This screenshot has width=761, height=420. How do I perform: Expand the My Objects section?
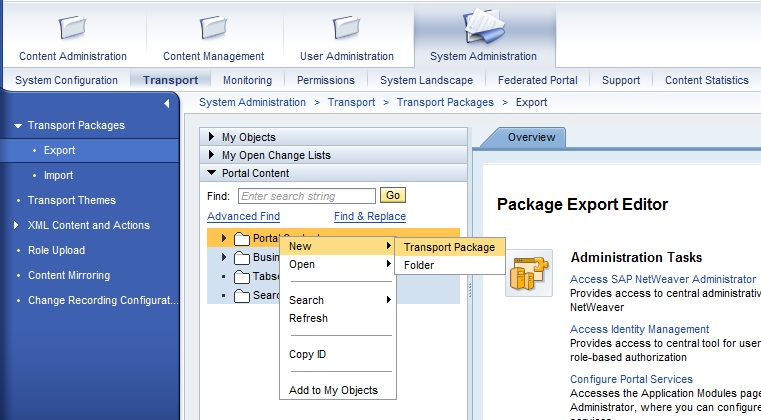[x=211, y=137]
